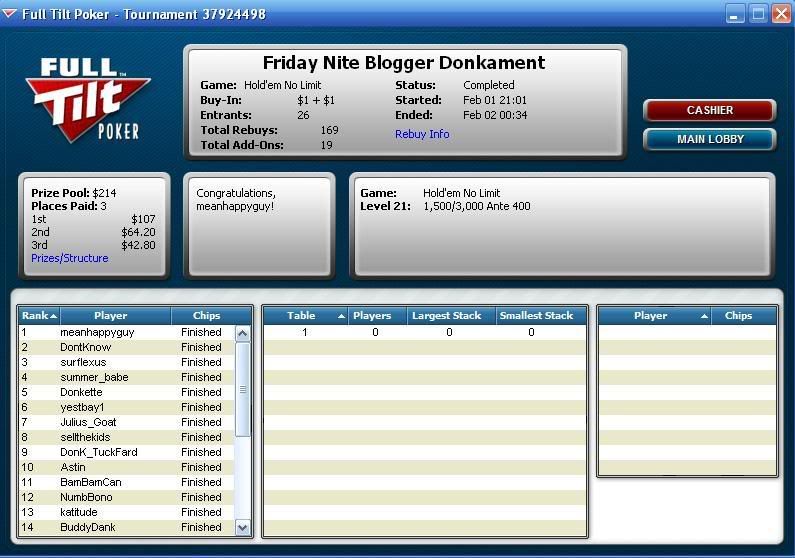
Task: Go to the Main Lobby
Action: pyautogui.click(x=709, y=139)
